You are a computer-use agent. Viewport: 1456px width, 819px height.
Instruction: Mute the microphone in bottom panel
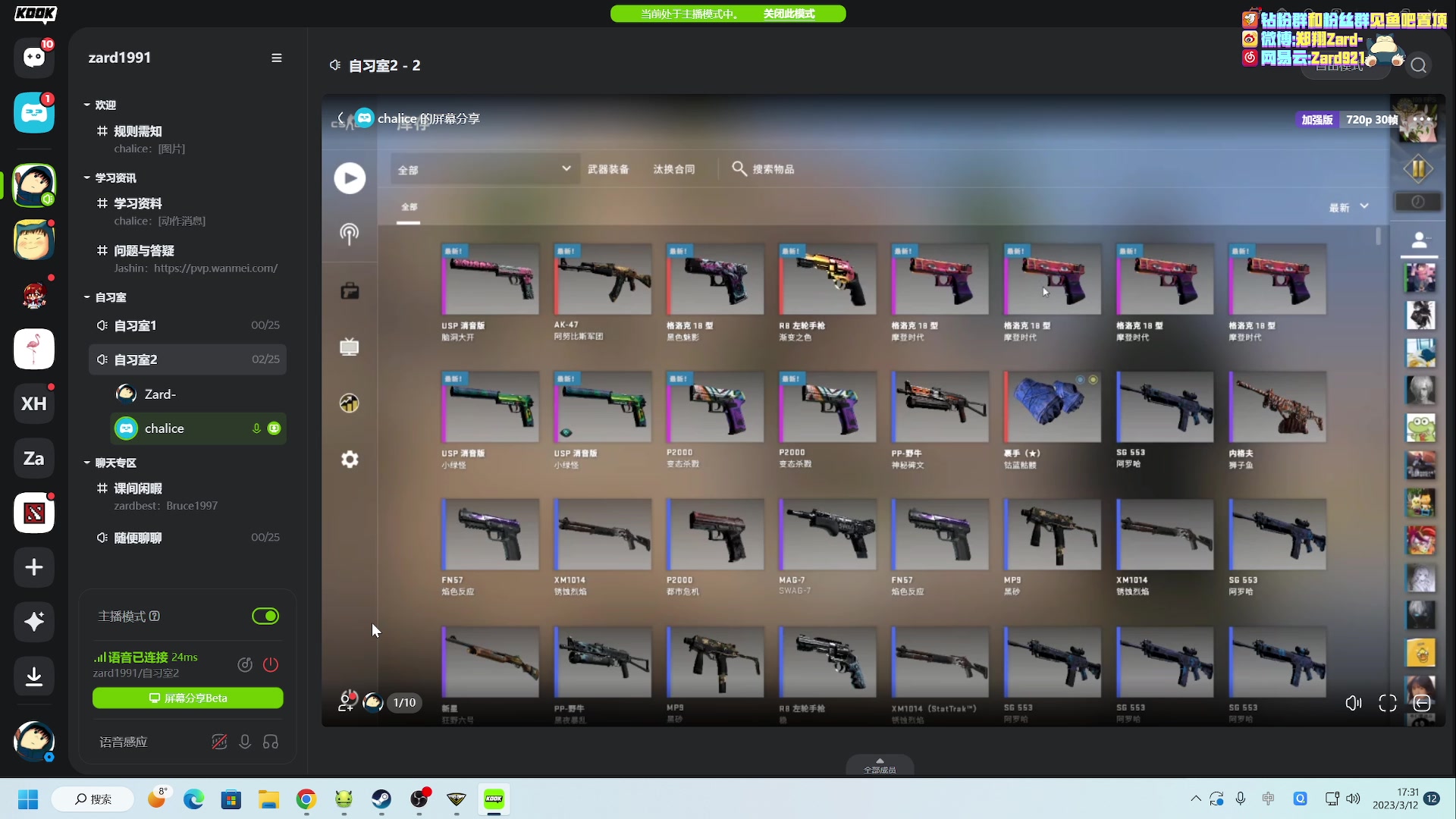click(x=245, y=742)
